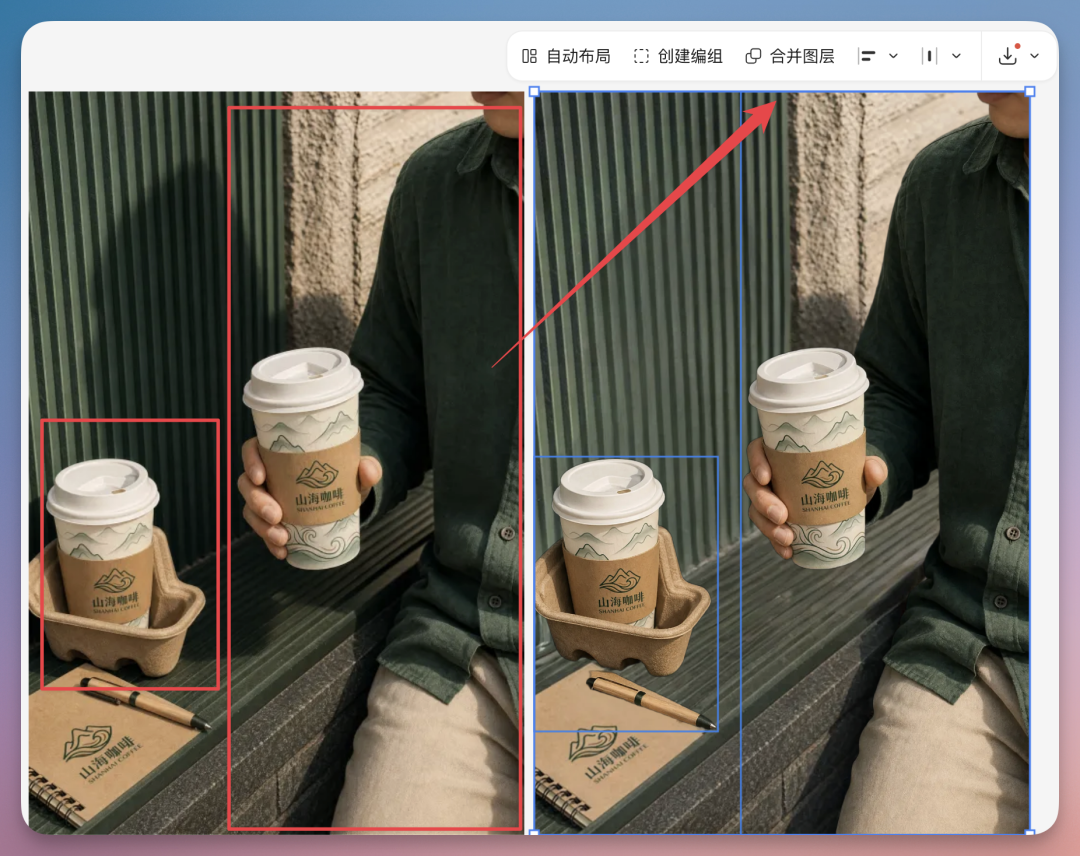Open the alignment options dropdown chevron
Screen dimensions: 1080x856
[894, 56]
